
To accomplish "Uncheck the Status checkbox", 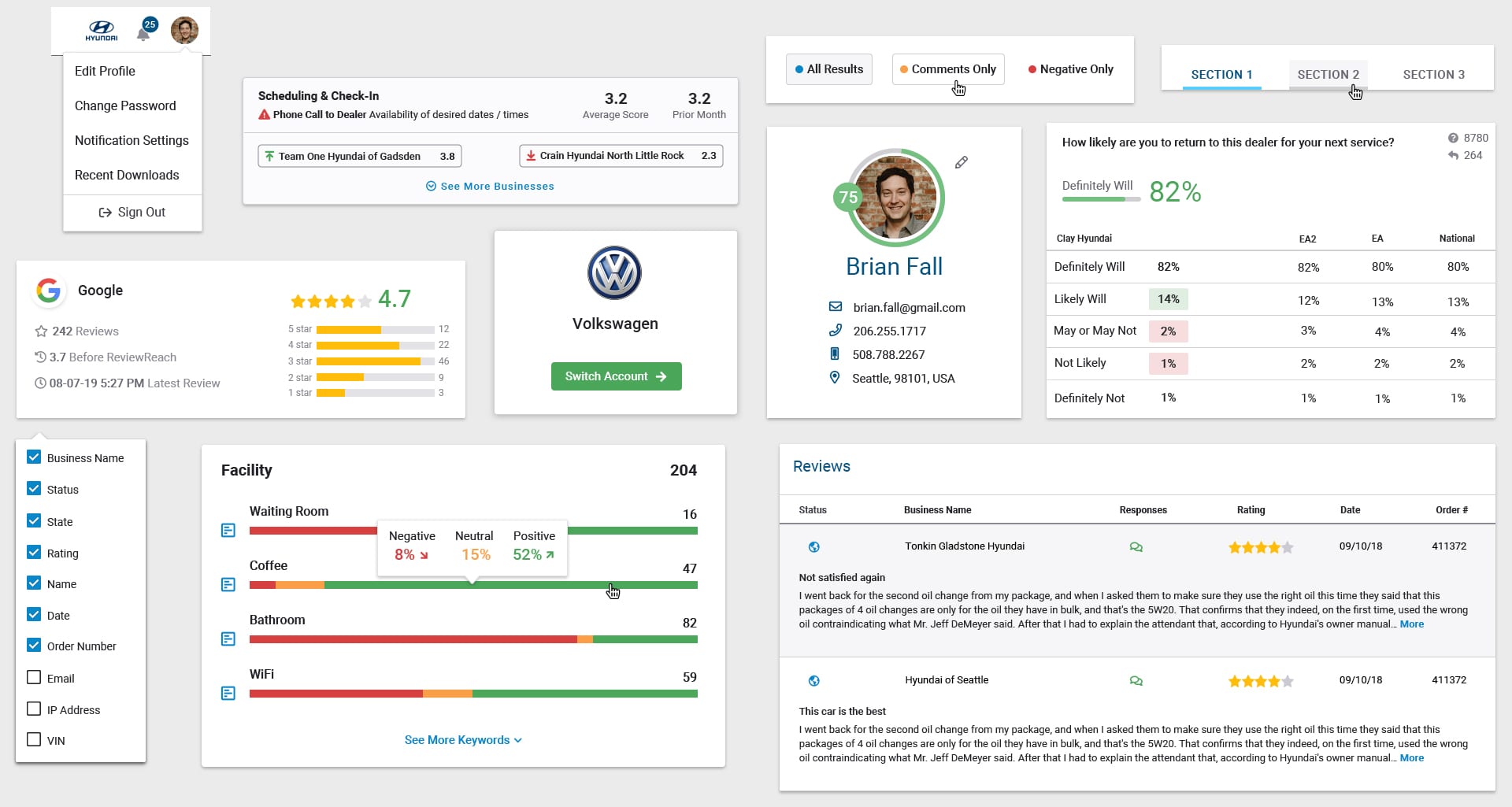I will tap(34, 489).
